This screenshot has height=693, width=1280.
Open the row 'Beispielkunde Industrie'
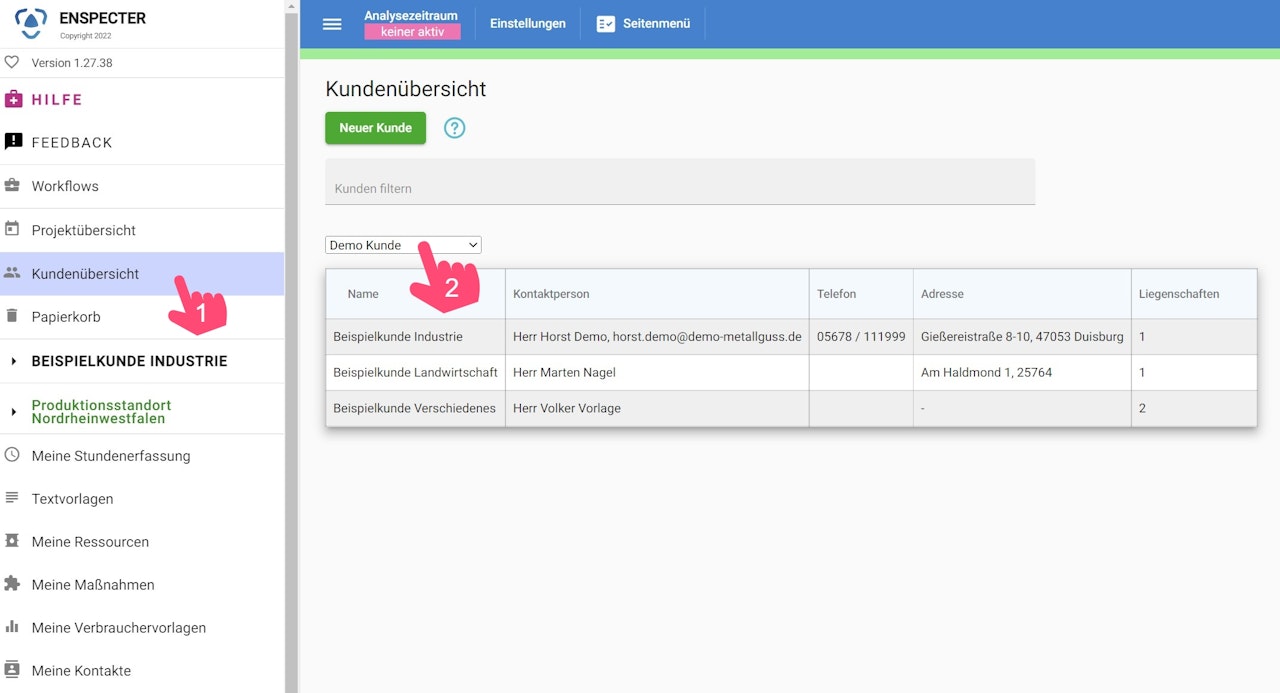point(791,337)
